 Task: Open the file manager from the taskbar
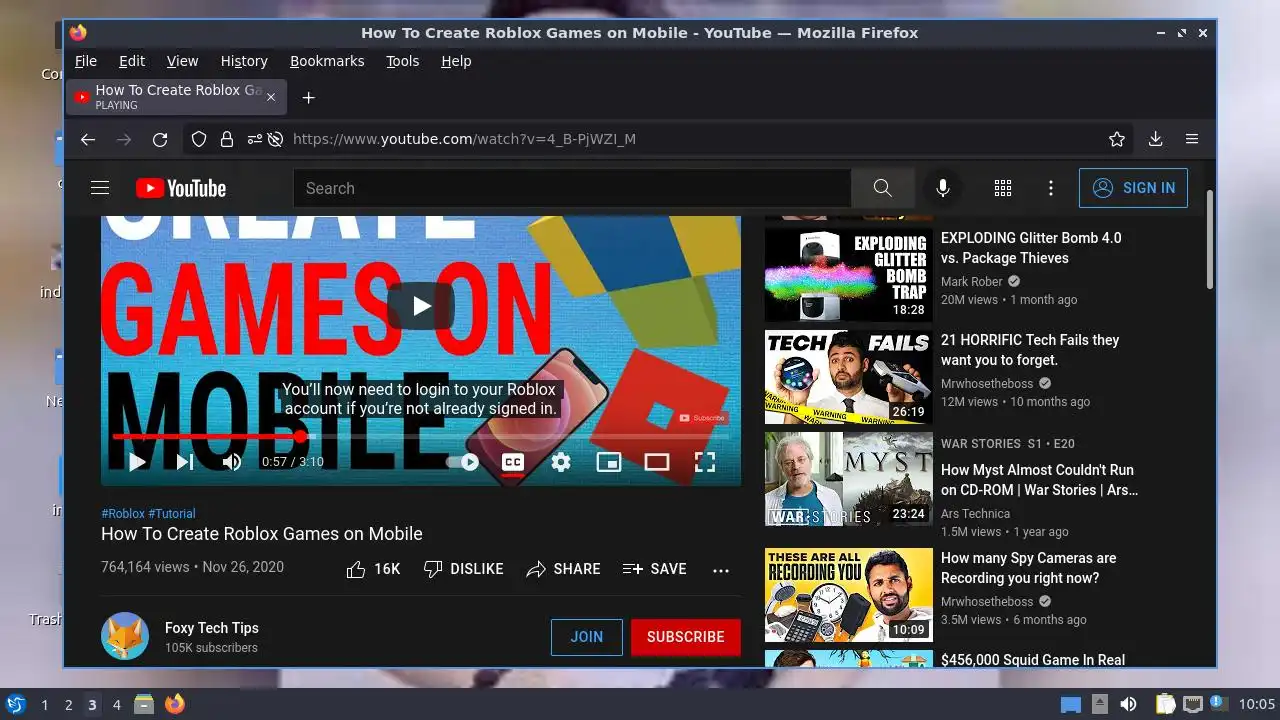[144, 704]
